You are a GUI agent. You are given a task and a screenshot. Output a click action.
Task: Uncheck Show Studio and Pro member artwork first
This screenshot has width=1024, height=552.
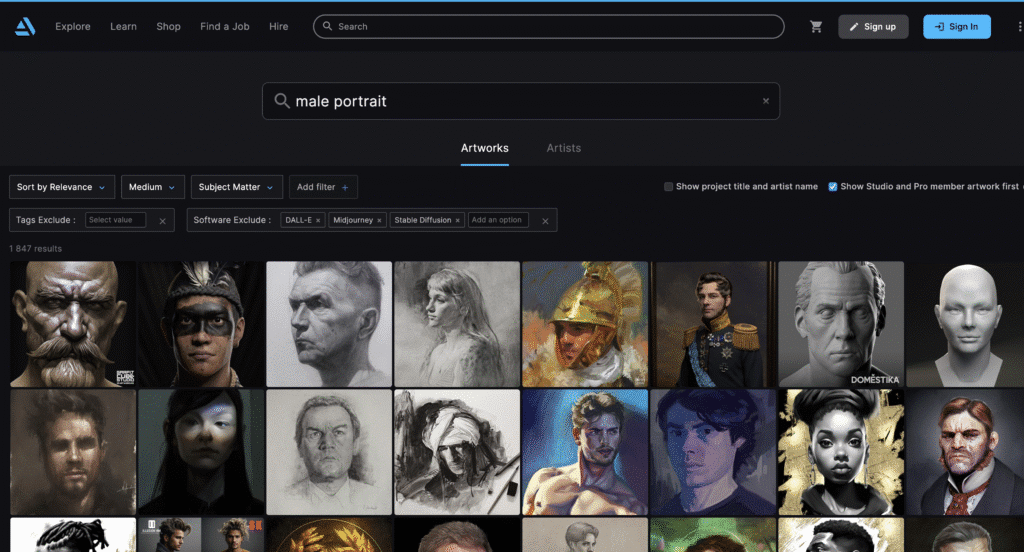point(833,187)
